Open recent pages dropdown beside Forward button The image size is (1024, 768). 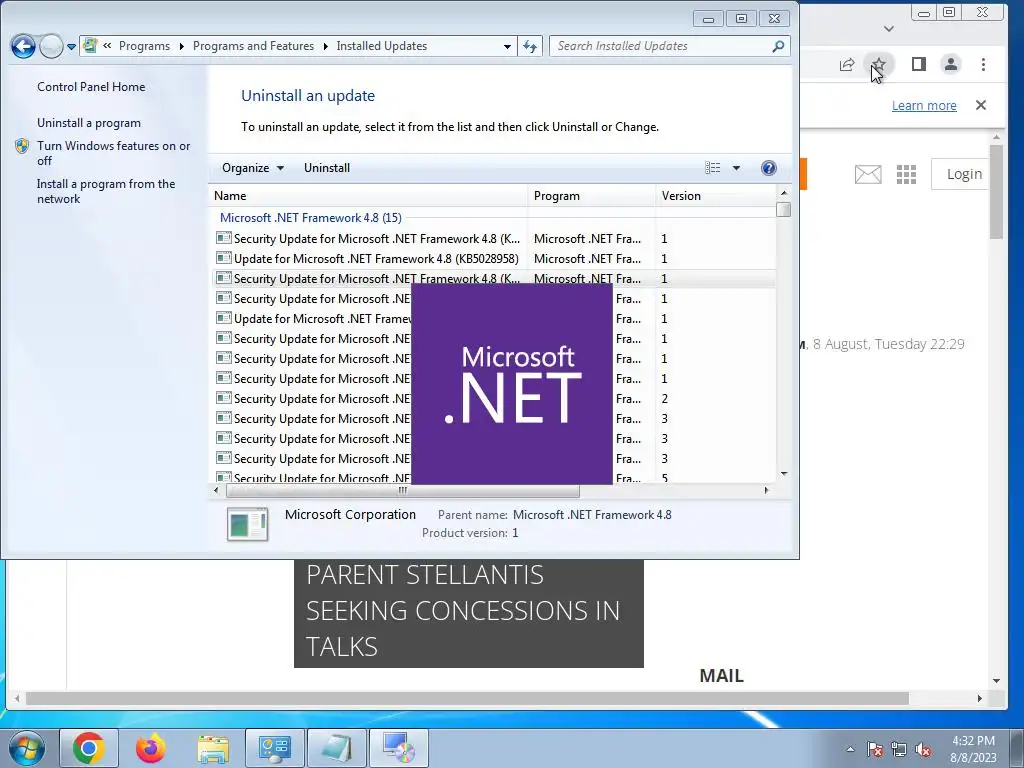coord(71,47)
